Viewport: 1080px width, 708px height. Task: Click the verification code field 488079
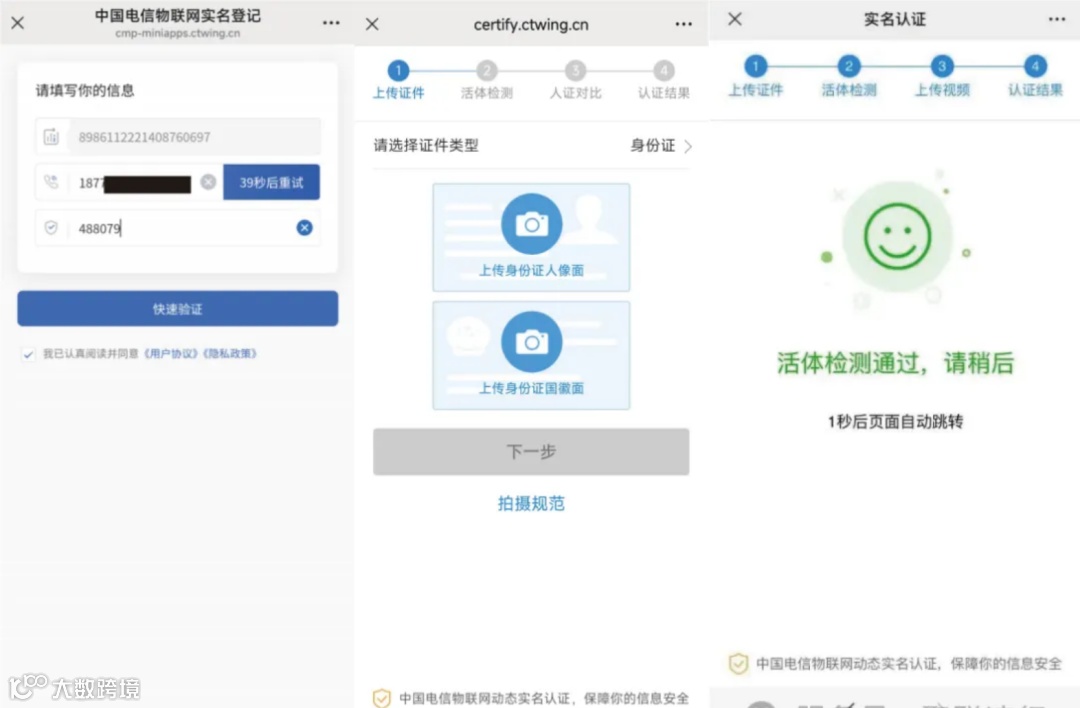(x=178, y=228)
